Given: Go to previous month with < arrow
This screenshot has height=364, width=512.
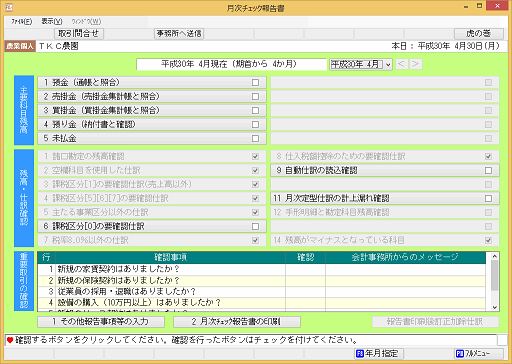Looking at the screenshot, I should click(x=401, y=64).
